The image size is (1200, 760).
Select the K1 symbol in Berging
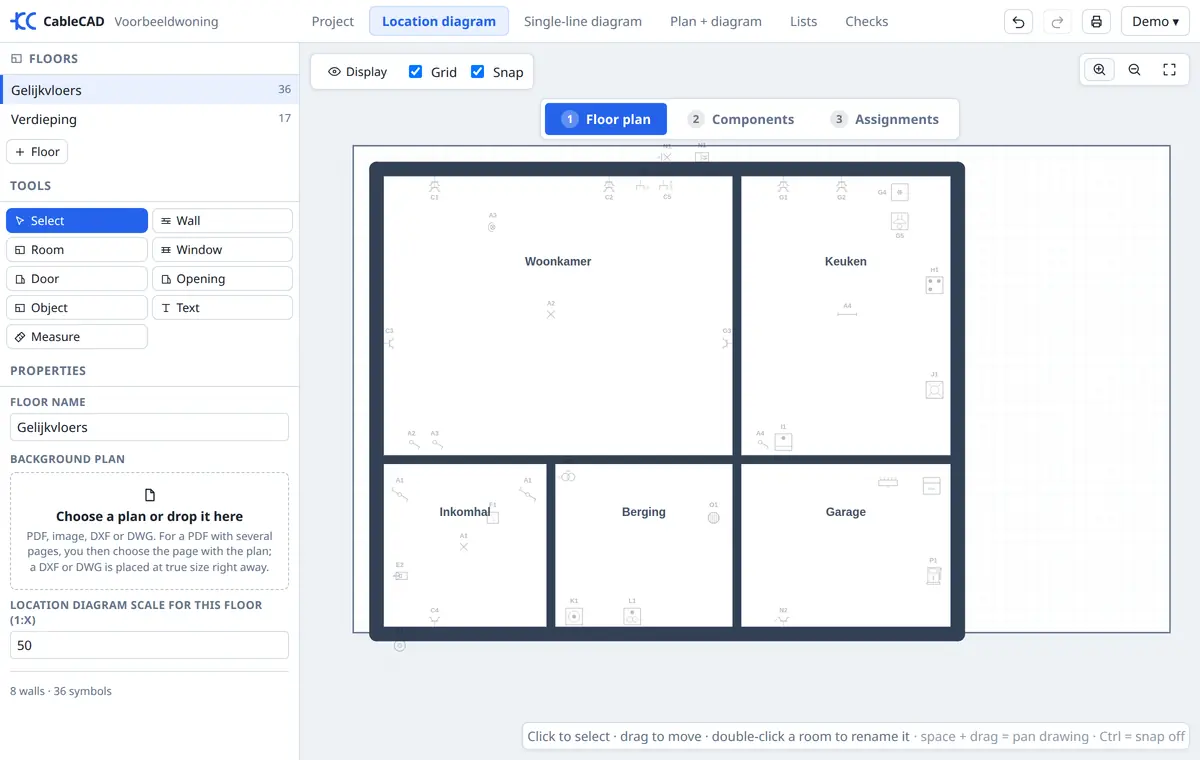[x=574, y=616]
